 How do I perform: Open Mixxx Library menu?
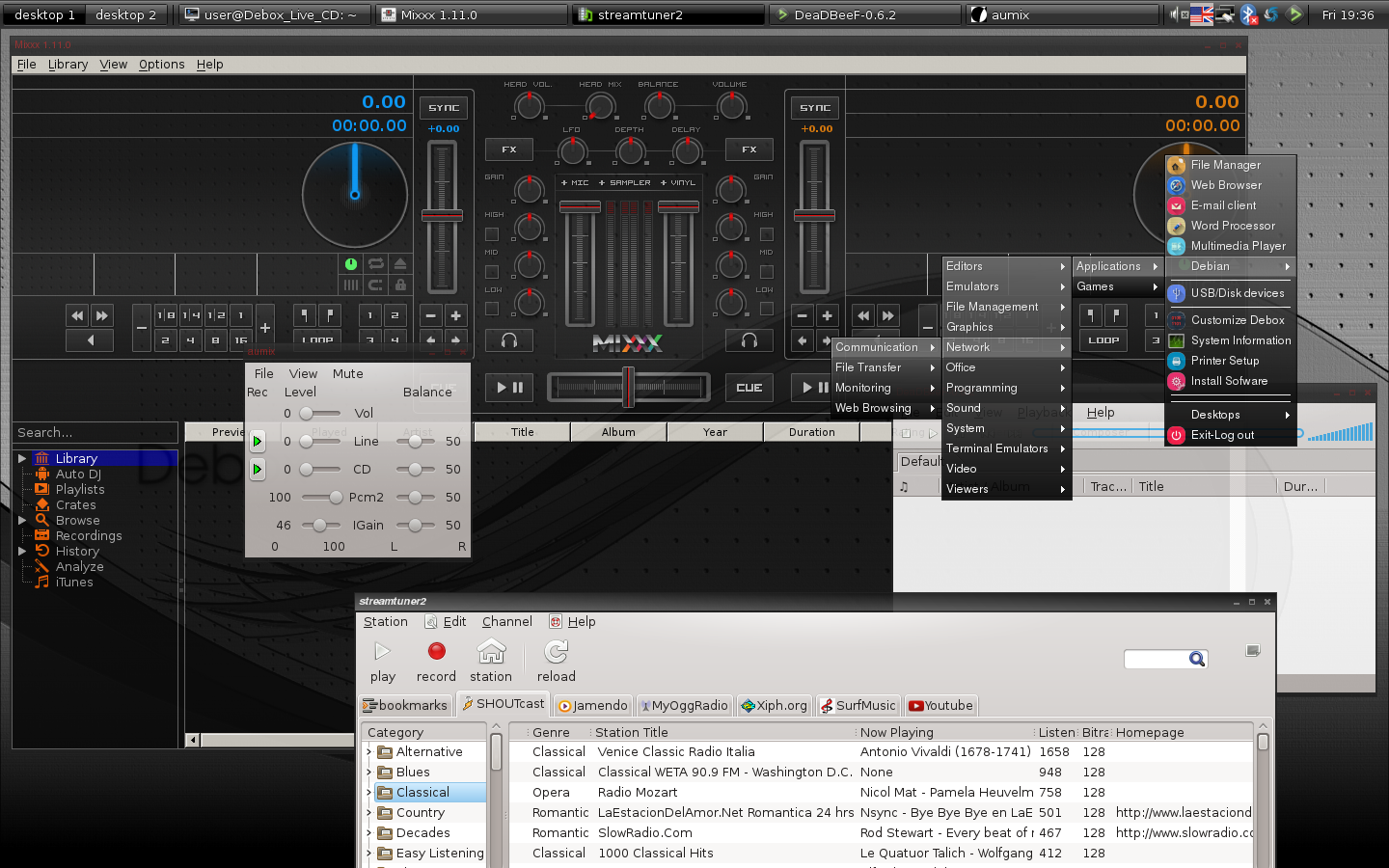click(68, 65)
